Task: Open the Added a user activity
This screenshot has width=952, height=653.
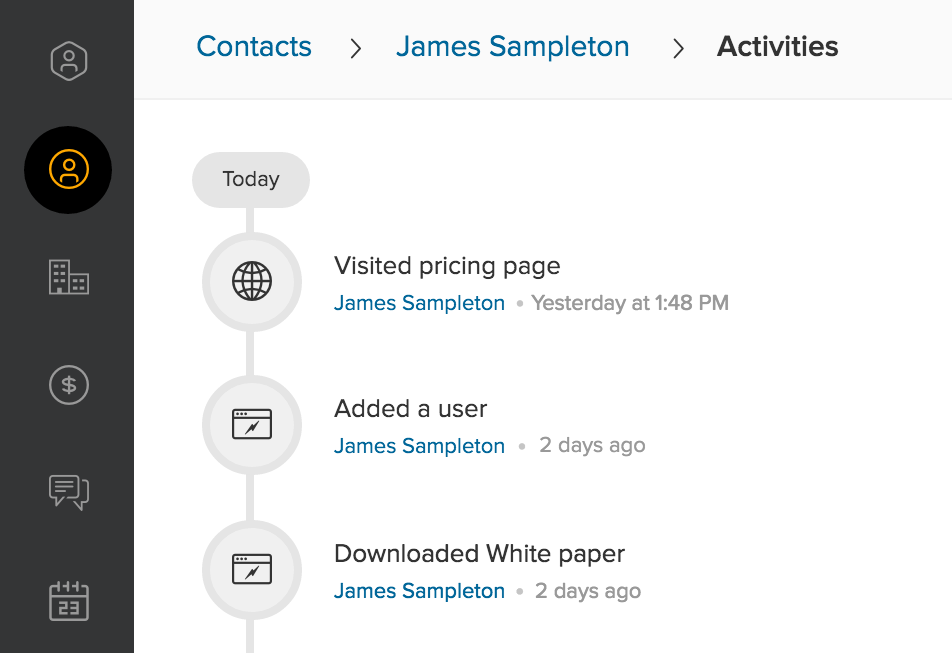Action: 410,409
